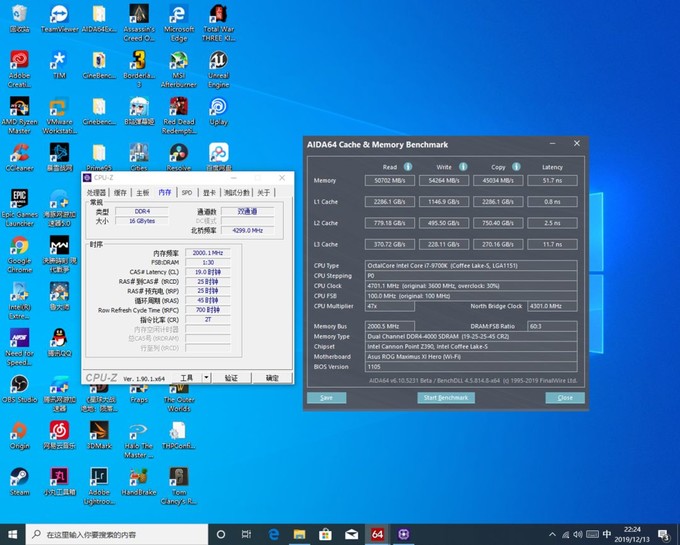This screenshot has width=680, height=545.
Task: Click the 内存频率 value 2000.1 MHz
Action: [x=208, y=253]
